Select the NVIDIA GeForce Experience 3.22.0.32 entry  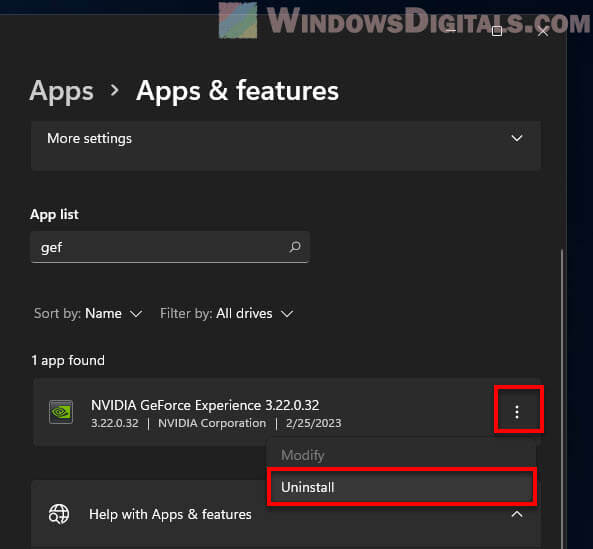point(286,412)
